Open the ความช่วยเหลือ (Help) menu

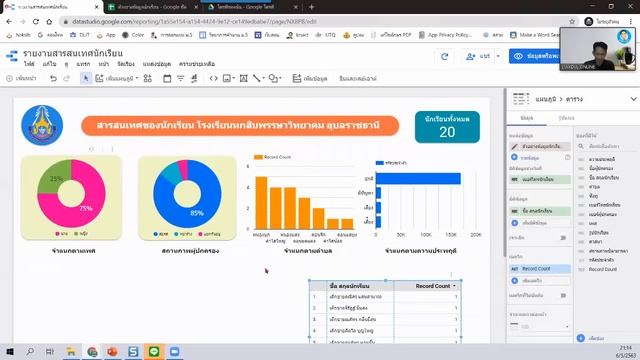coord(197,64)
